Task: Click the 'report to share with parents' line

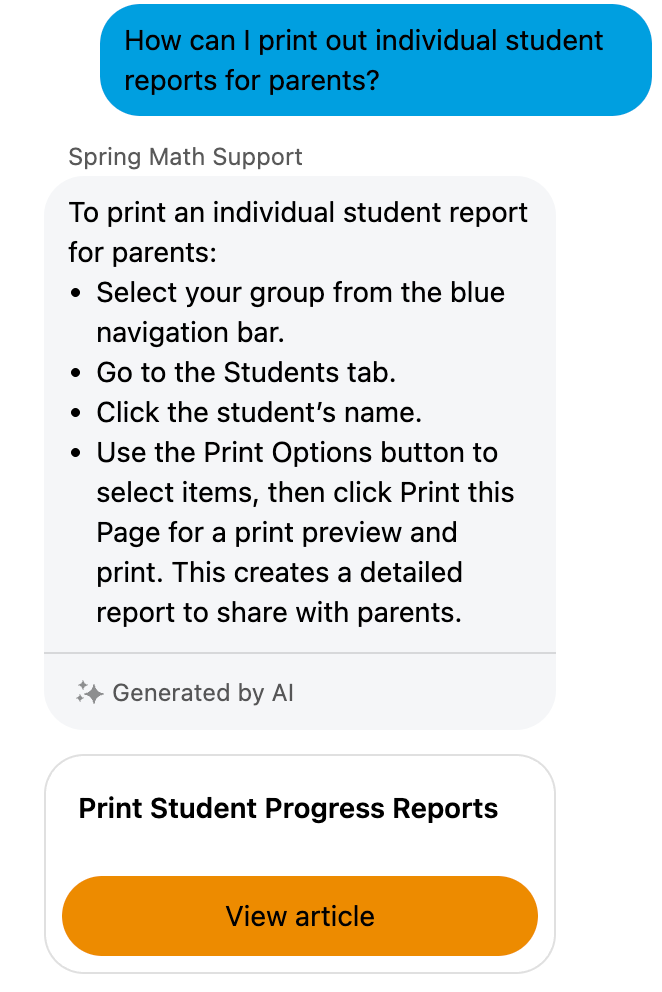Action: (x=279, y=613)
